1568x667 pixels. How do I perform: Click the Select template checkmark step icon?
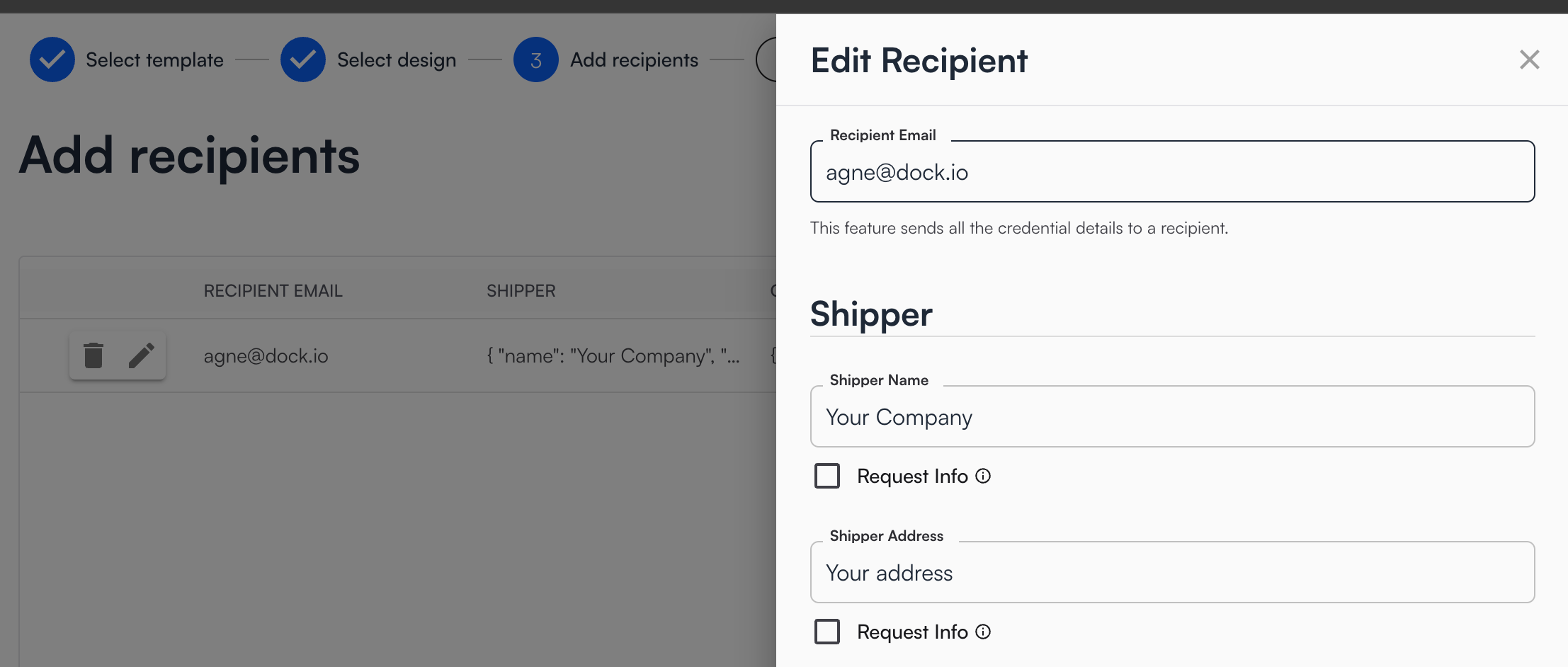point(52,59)
